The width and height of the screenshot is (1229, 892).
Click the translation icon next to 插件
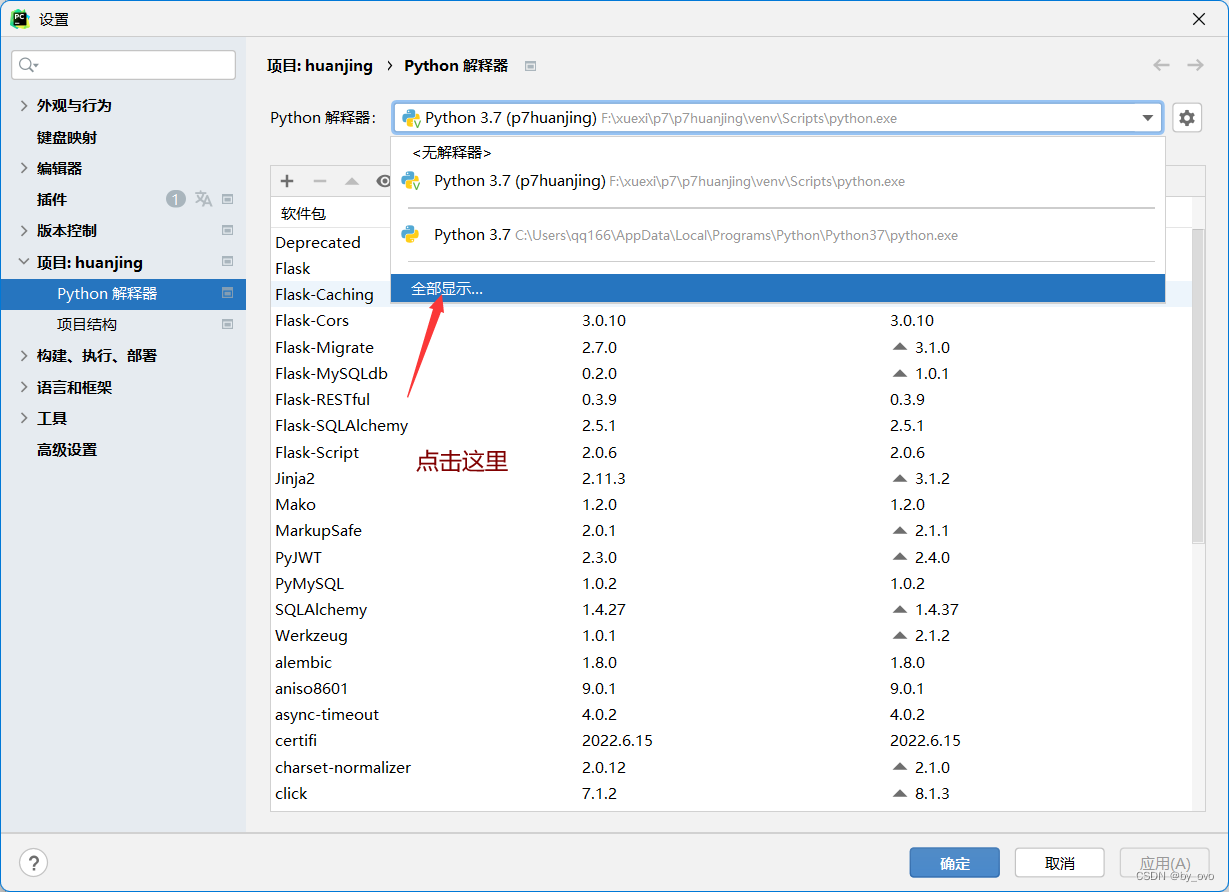tap(203, 199)
